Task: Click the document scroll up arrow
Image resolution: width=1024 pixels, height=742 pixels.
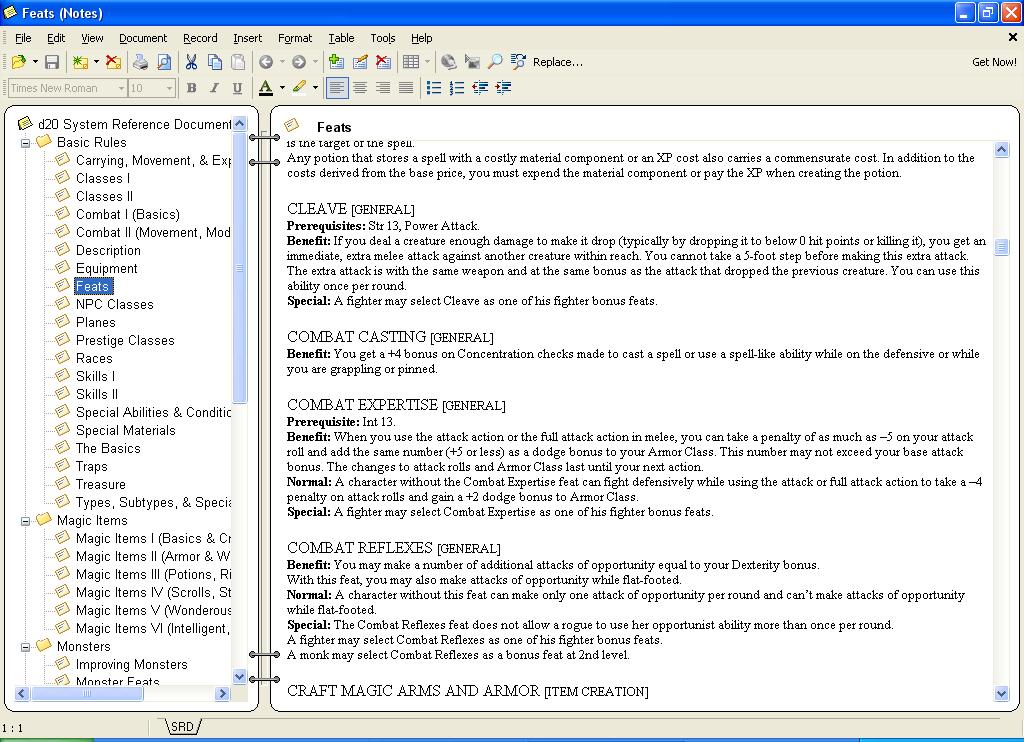Action: tap(1001, 150)
